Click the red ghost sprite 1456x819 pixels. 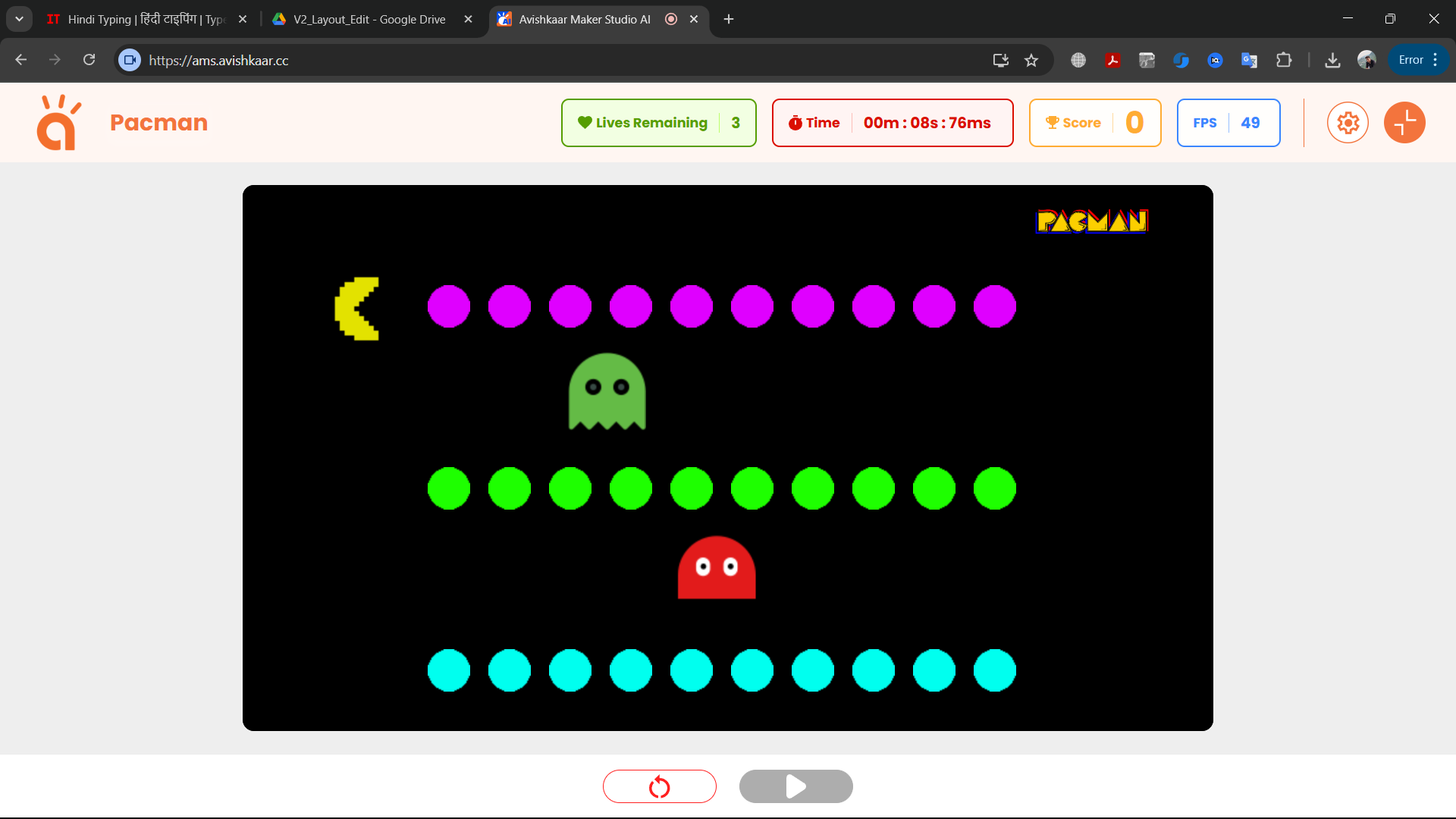click(716, 568)
